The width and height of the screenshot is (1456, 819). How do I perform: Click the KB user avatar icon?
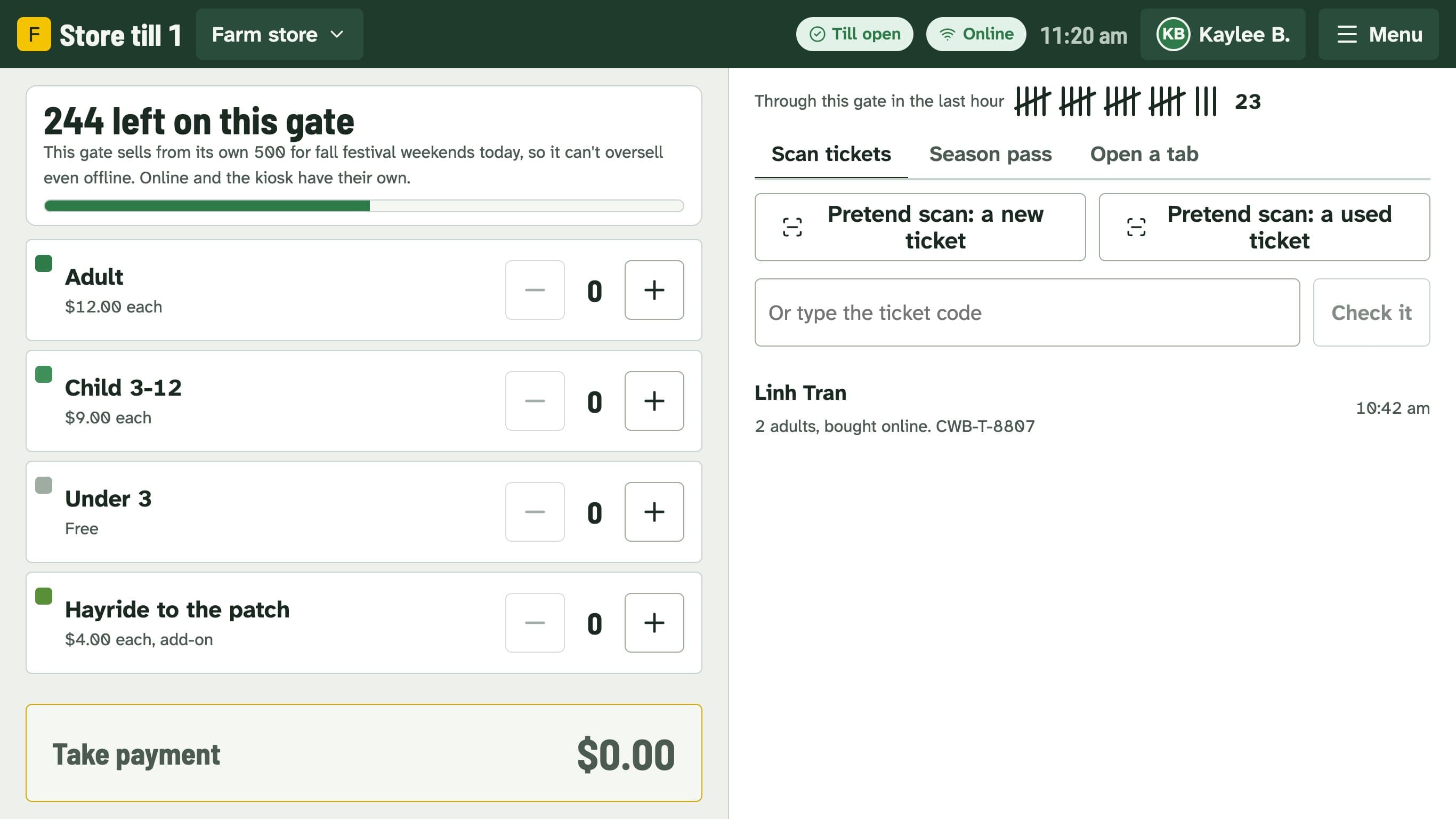(x=1173, y=34)
